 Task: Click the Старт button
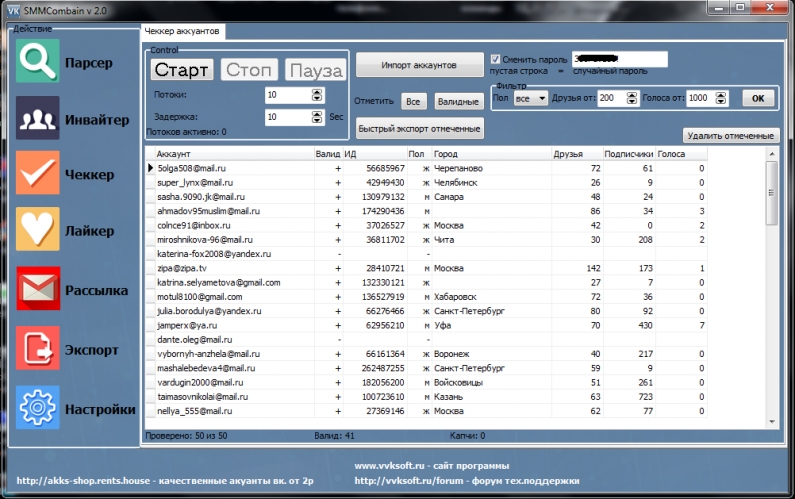[182, 69]
